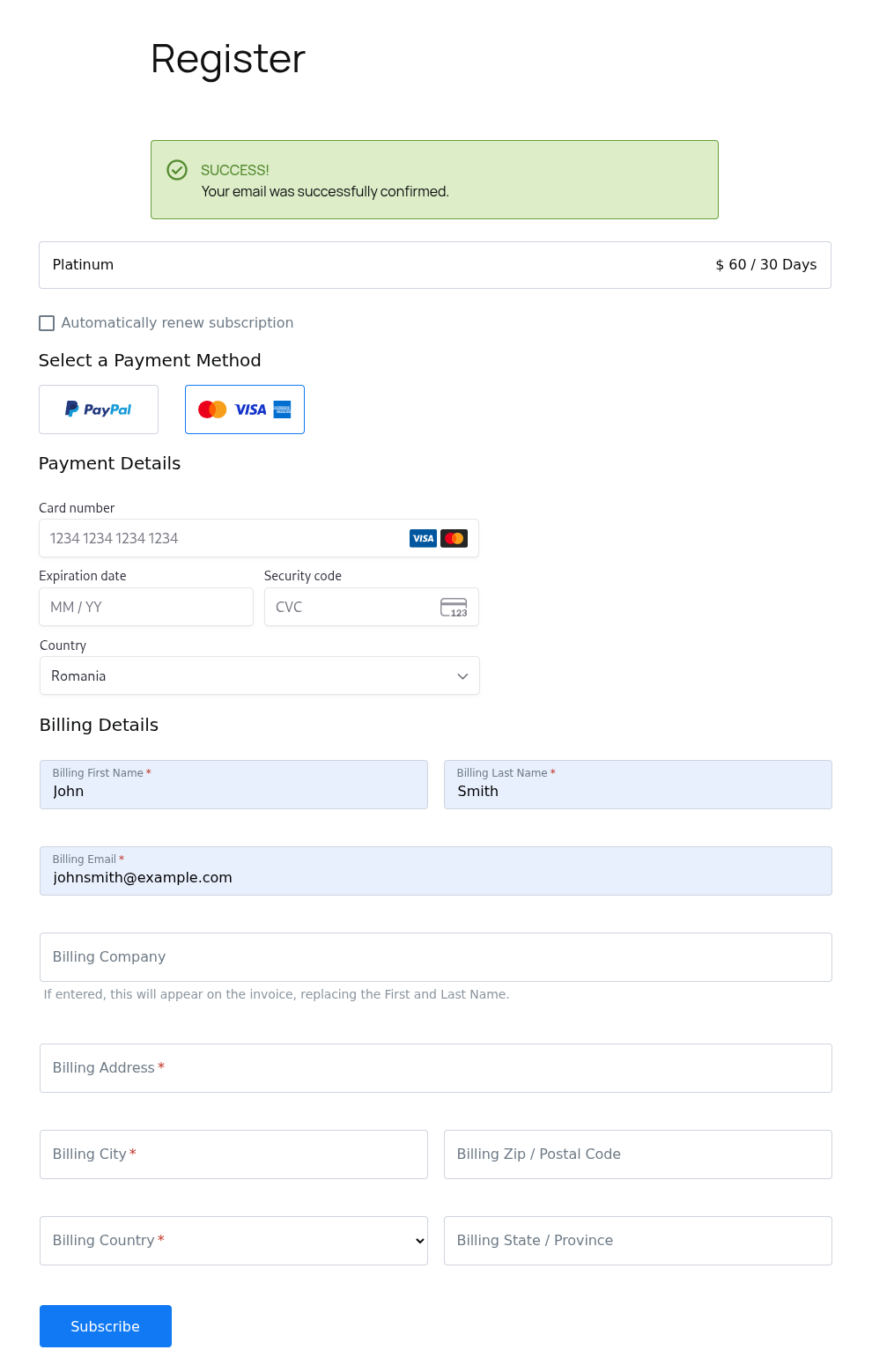Click the SUCCESS confirmation banner
Viewport: 872px width, 1372px height.
[x=434, y=179]
